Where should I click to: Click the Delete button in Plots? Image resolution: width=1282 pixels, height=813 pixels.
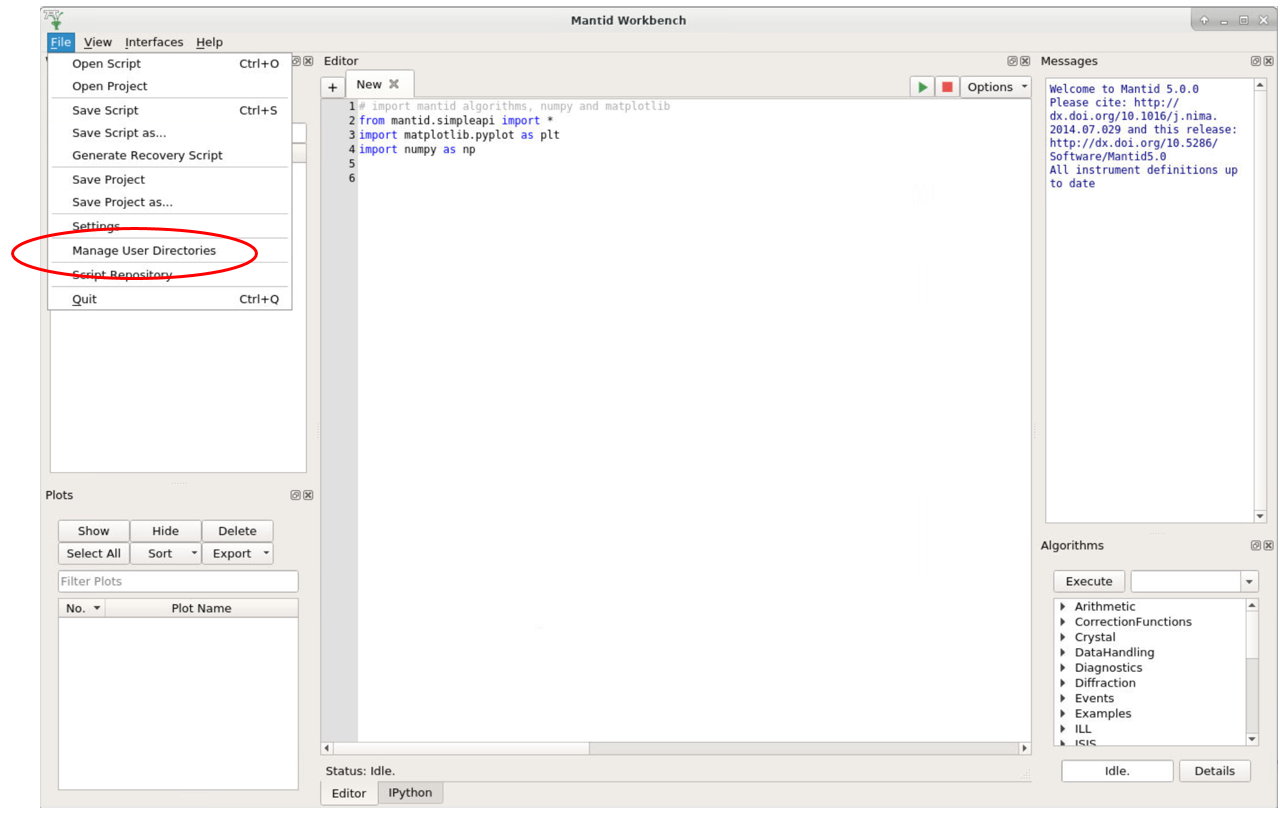pyautogui.click(x=238, y=531)
